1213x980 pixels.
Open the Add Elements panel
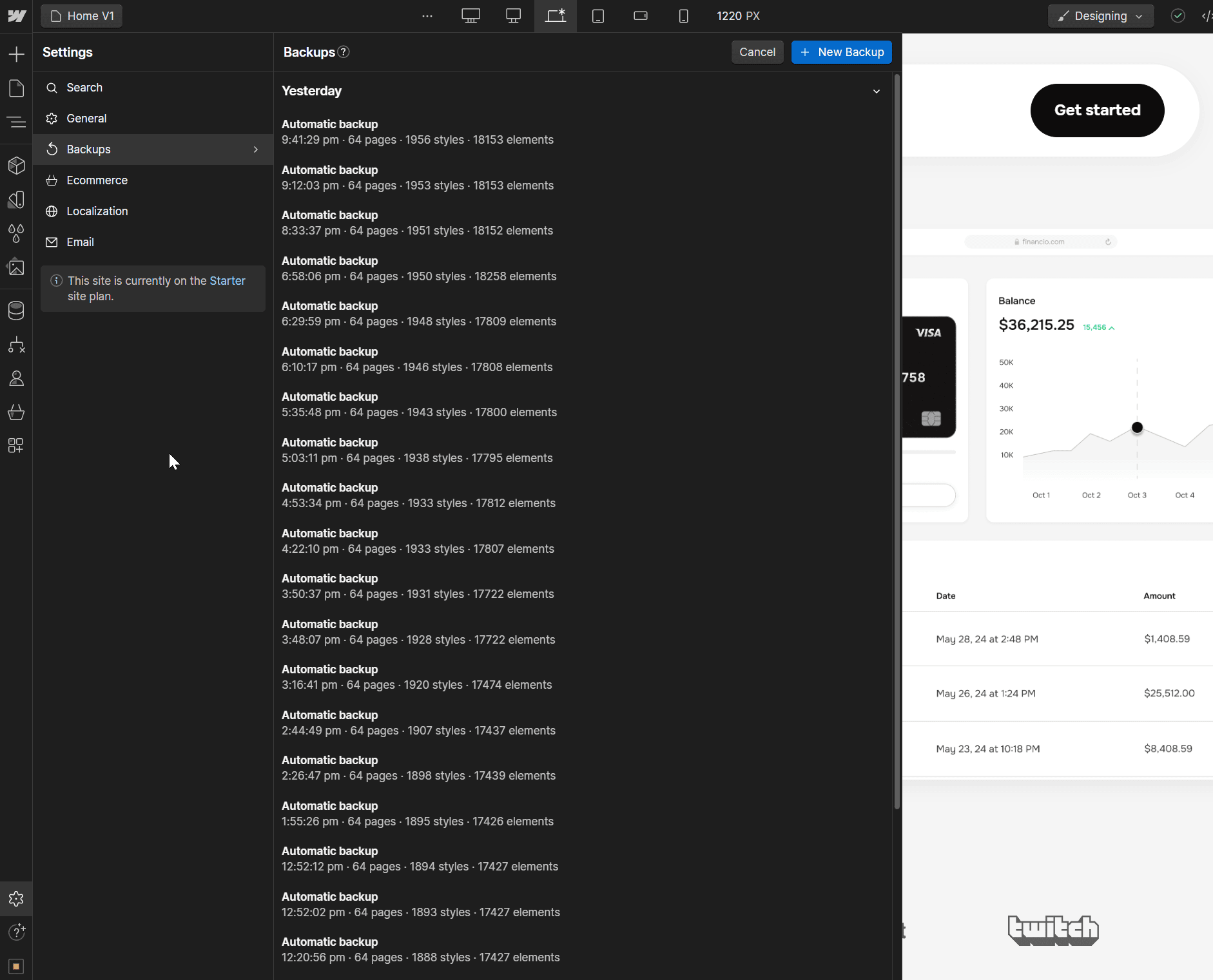click(16, 53)
